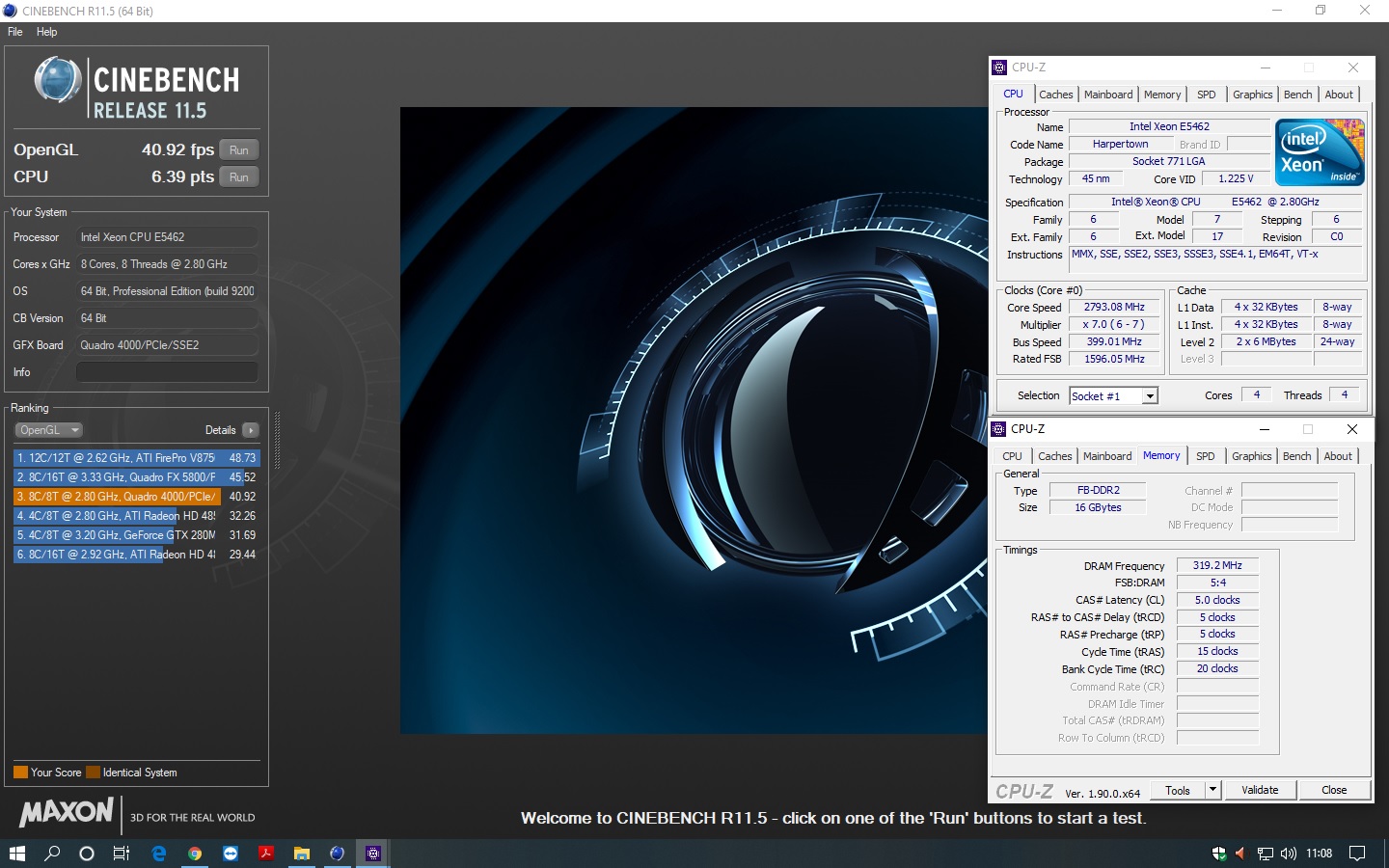Select ranking entry 12C/12T ATI FirePro
1389x868 pixels.
click(x=136, y=458)
